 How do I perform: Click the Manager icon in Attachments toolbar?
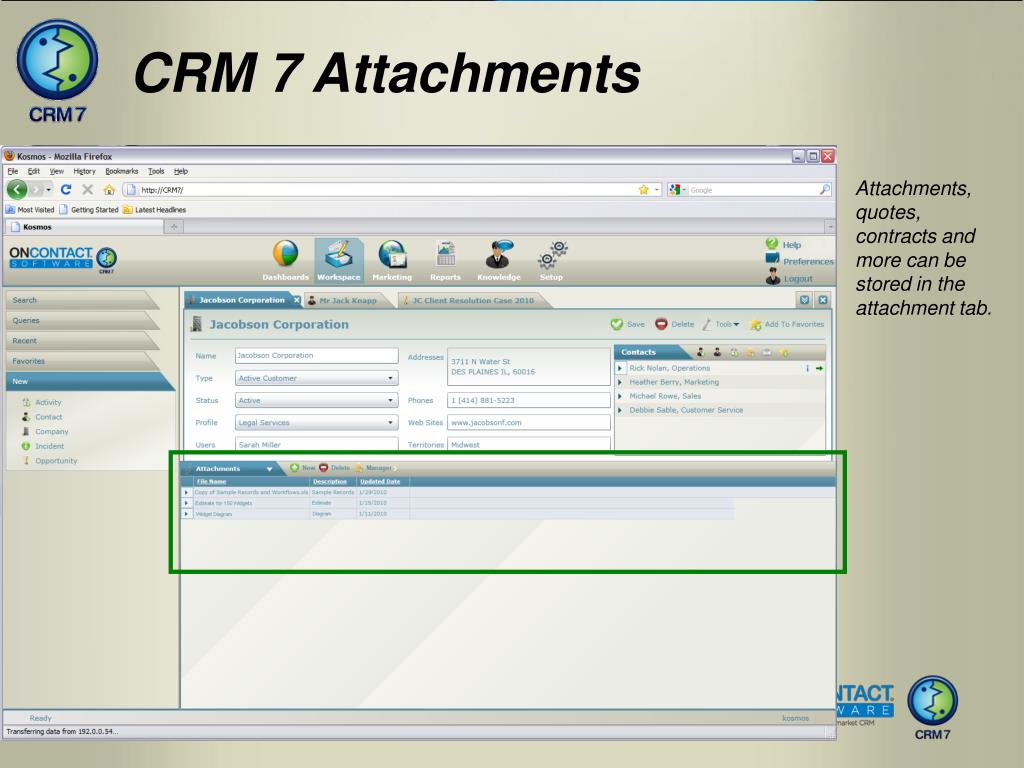coord(359,468)
